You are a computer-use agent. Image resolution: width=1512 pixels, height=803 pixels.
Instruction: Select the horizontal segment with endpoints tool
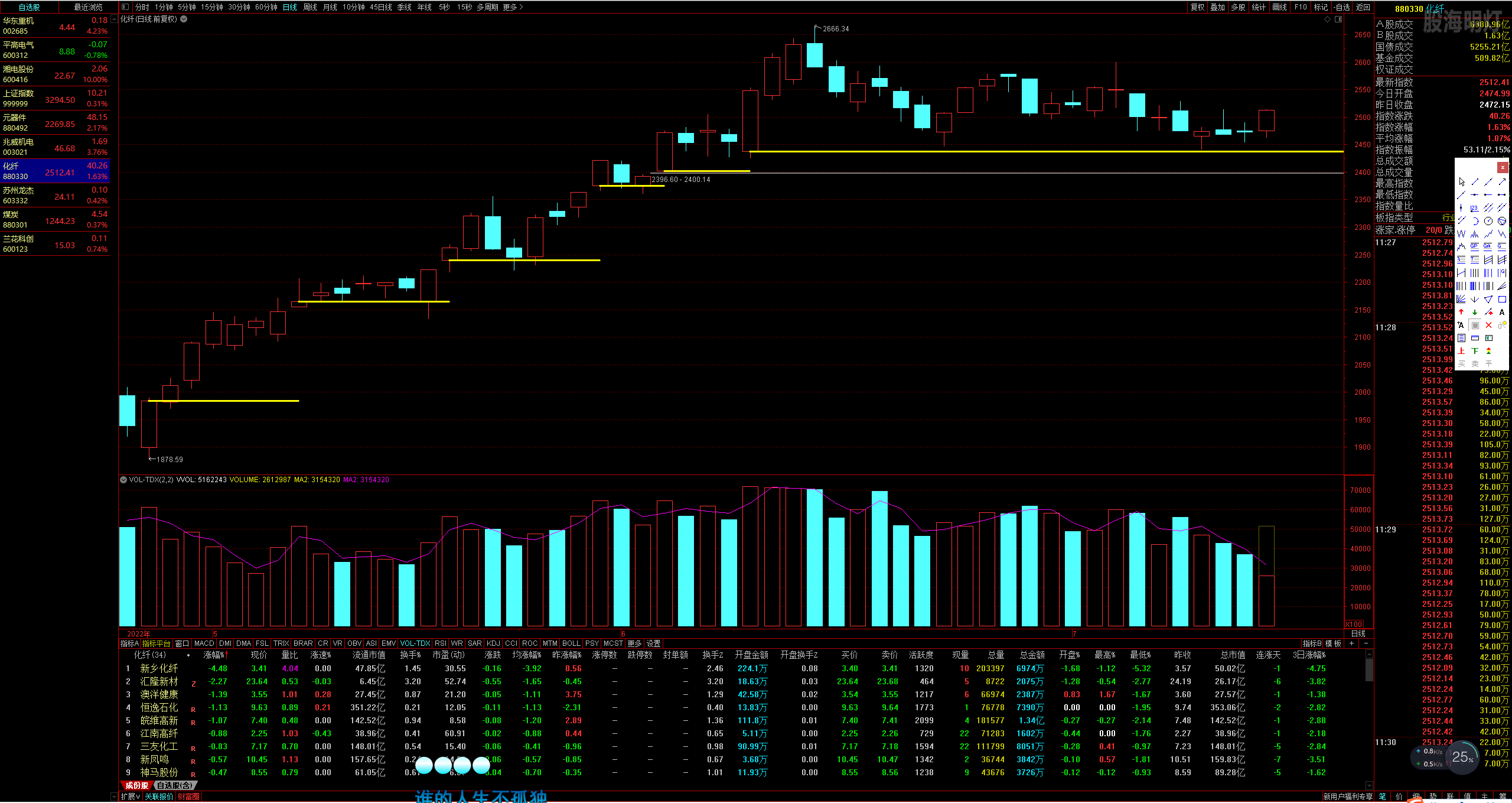click(1502, 194)
